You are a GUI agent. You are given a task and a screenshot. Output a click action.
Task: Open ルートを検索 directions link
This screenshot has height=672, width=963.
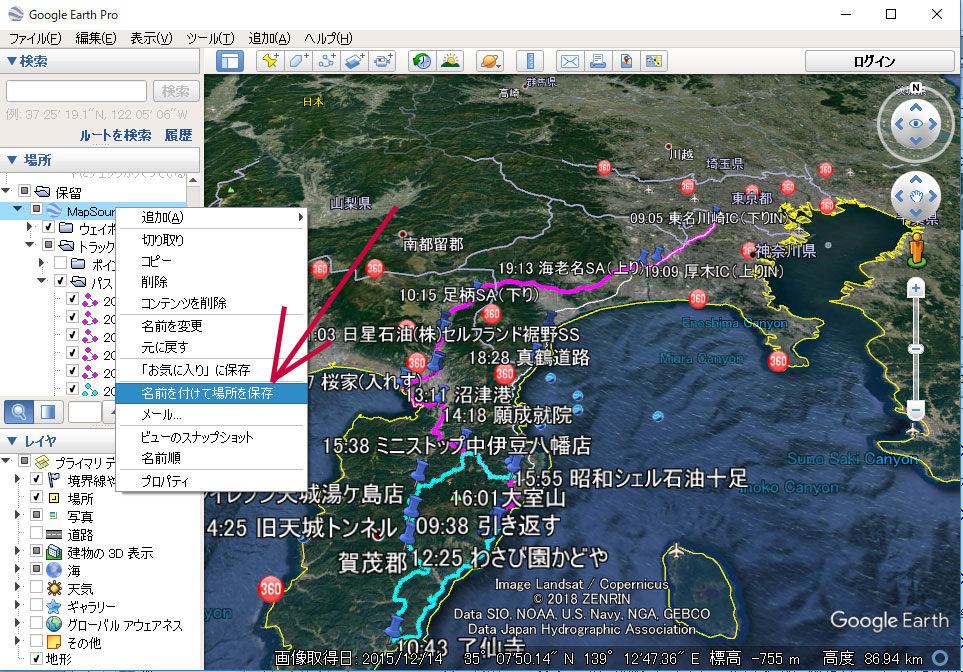[115, 135]
